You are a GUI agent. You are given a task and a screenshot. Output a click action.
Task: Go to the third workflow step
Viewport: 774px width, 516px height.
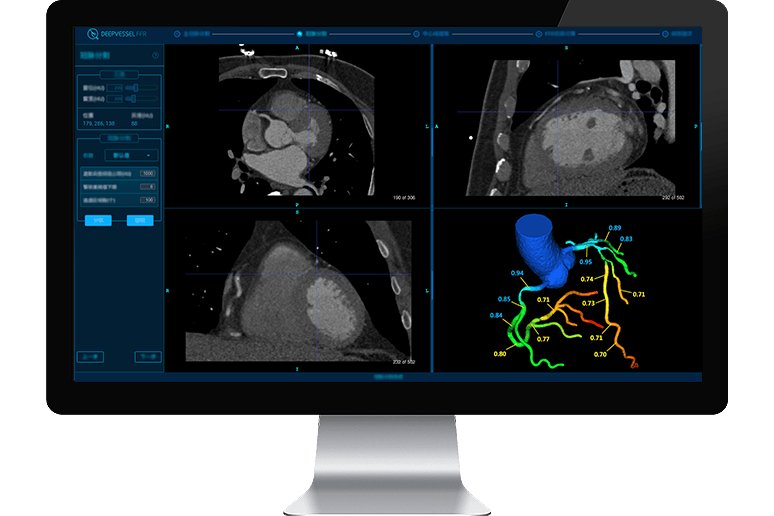point(416,34)
